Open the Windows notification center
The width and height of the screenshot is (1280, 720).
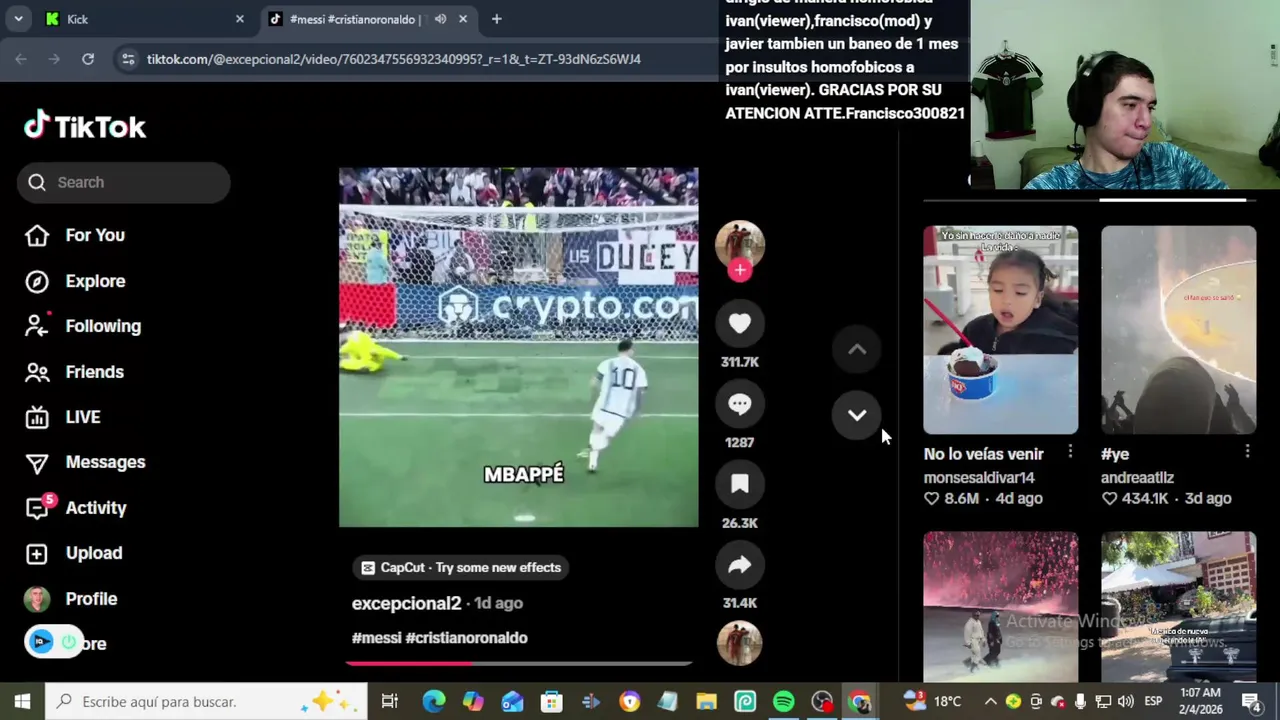click(1251, 701)
